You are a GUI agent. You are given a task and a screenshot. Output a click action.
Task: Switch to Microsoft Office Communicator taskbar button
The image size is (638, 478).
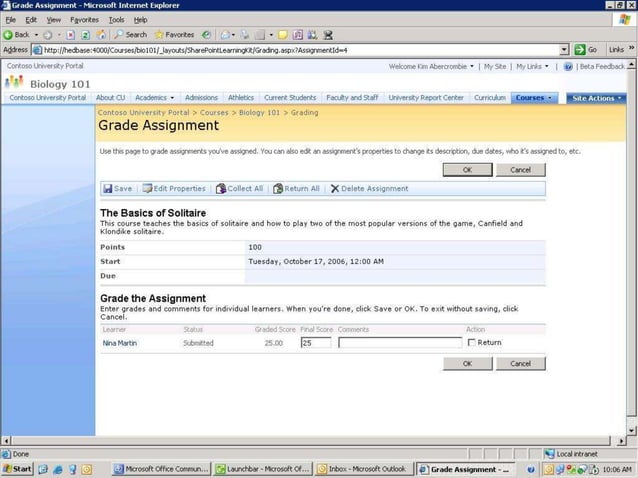[161, 469]
